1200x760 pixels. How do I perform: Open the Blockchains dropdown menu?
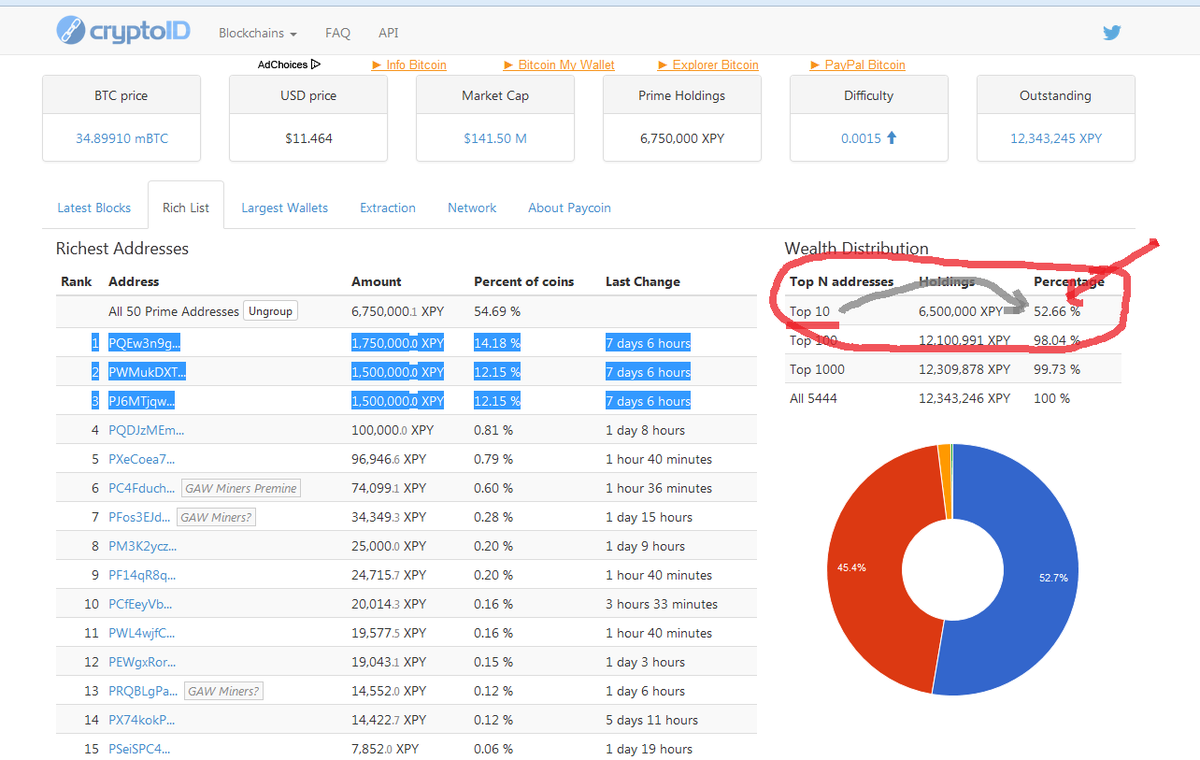[258, 33]
